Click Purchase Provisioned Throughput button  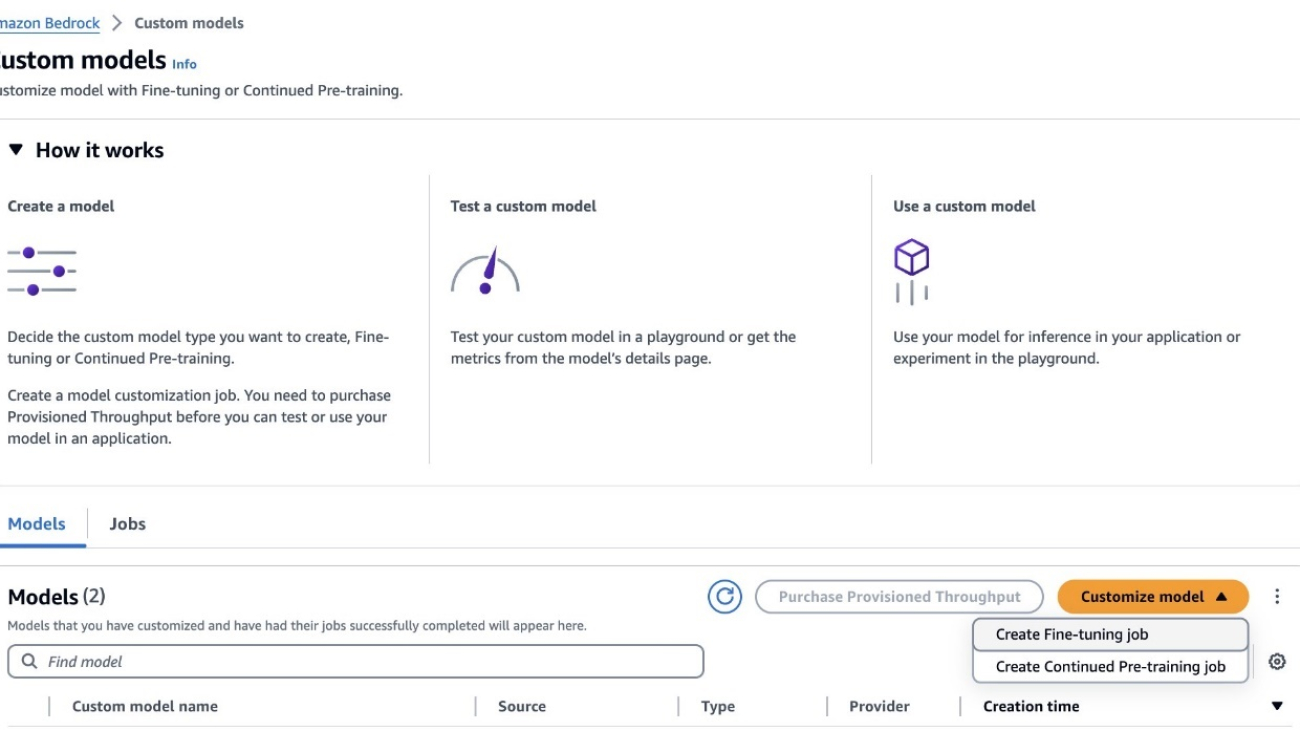pyautogui.click(x=899, y=597)
